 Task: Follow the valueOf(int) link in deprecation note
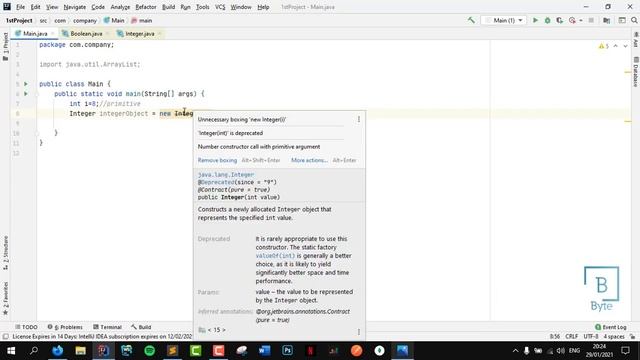(275, 256)
